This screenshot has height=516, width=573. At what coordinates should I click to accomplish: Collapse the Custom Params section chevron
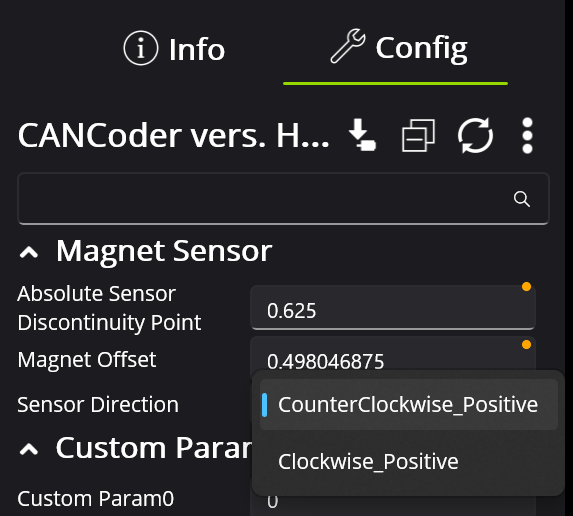29,449
